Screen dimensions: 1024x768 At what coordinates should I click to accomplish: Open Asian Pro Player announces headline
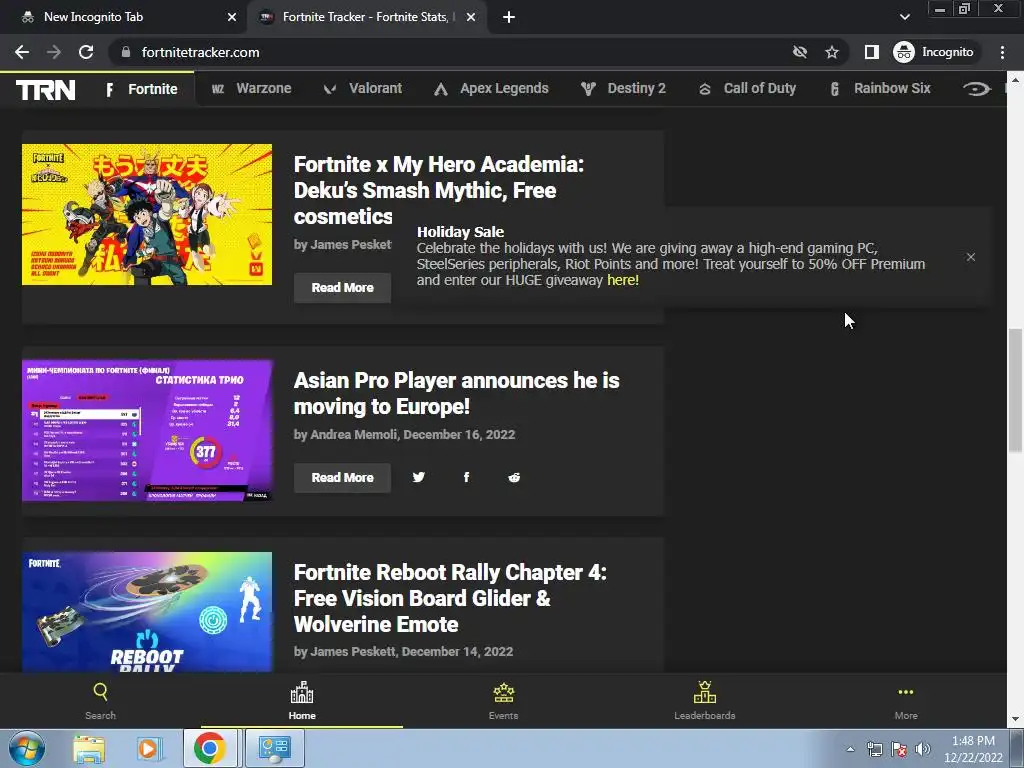[x=456, y=393]
